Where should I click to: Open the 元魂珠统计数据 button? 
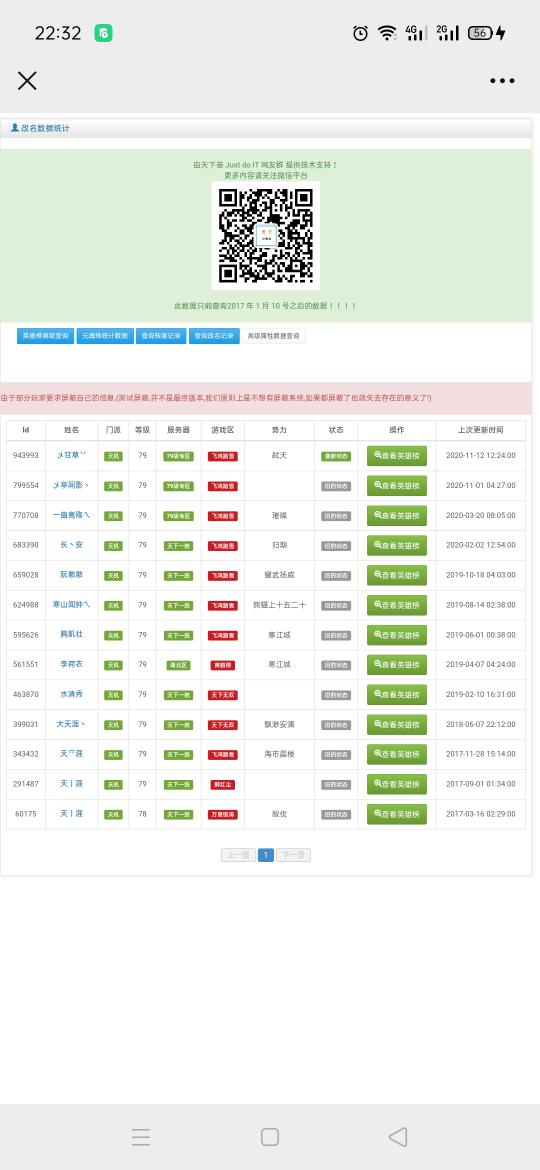click(x=105, y=336)
